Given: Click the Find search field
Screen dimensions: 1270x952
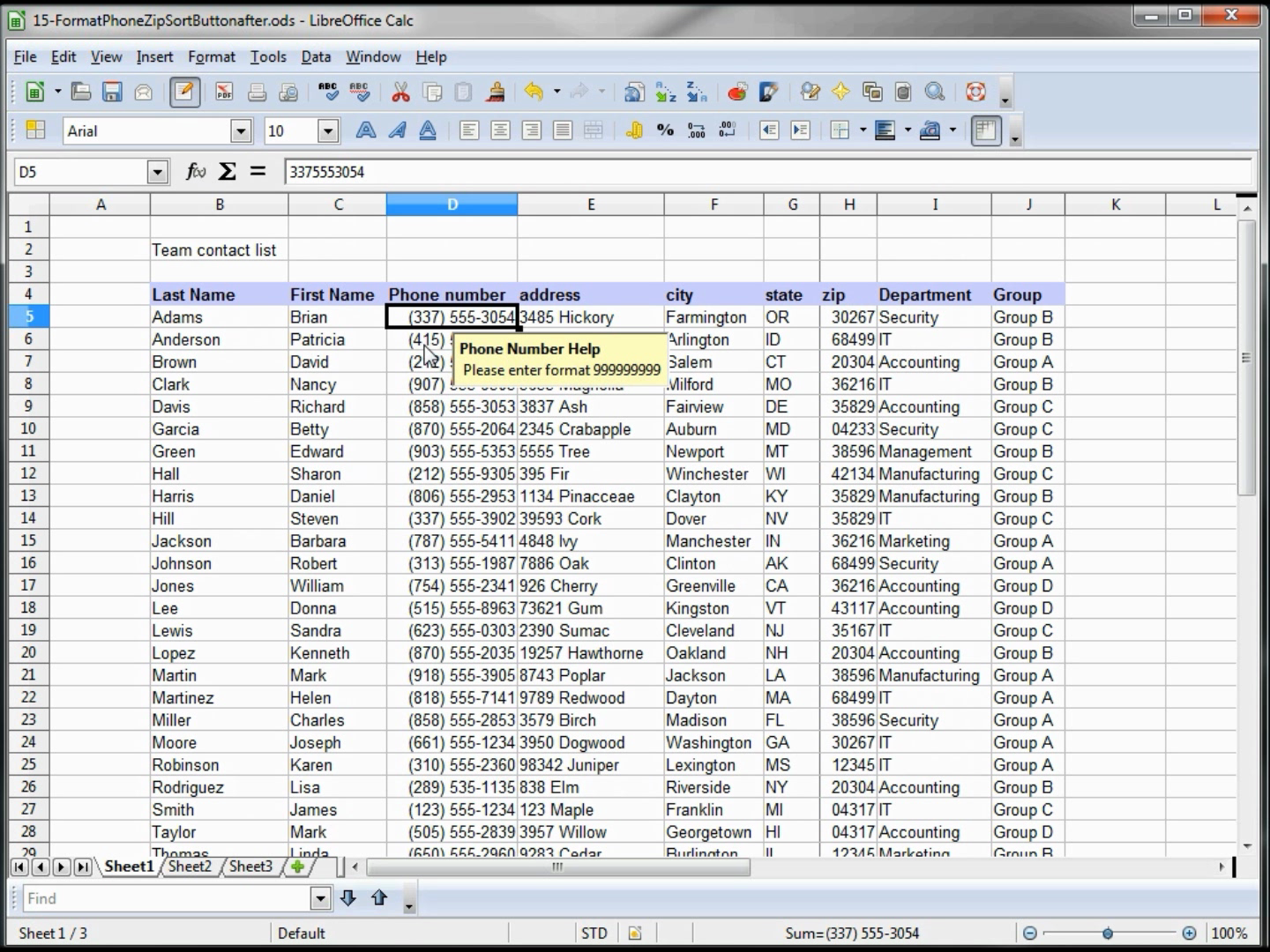Looking at the screenshot, I should tap(166, 898).
